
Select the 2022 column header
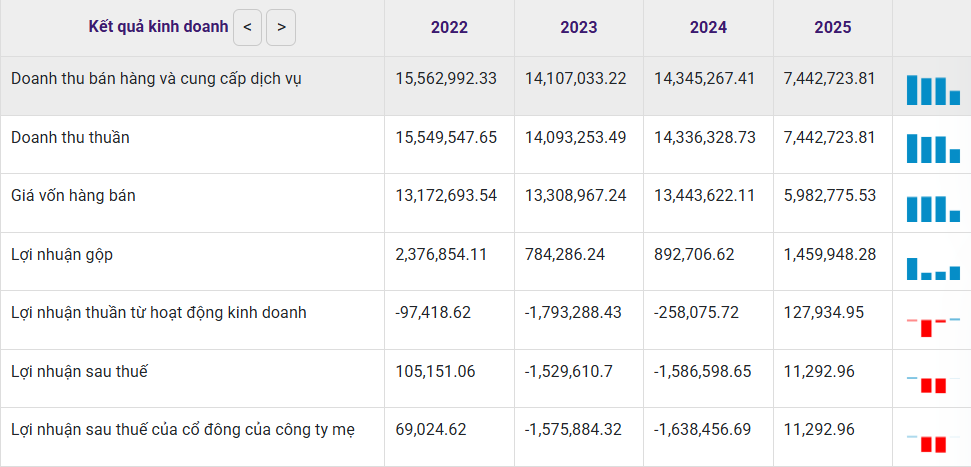(449, 28)
